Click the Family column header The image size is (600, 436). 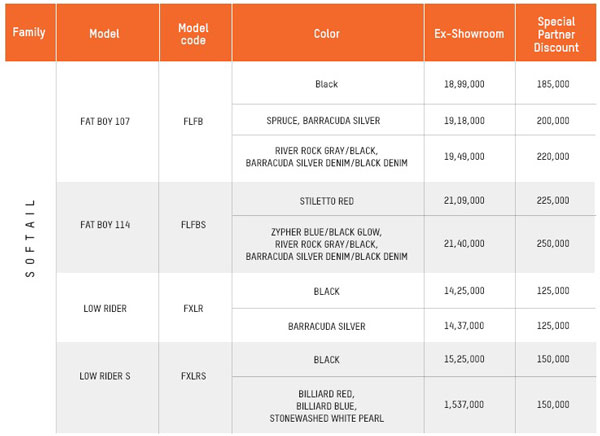pyautogui.click(x=29, y=32)
